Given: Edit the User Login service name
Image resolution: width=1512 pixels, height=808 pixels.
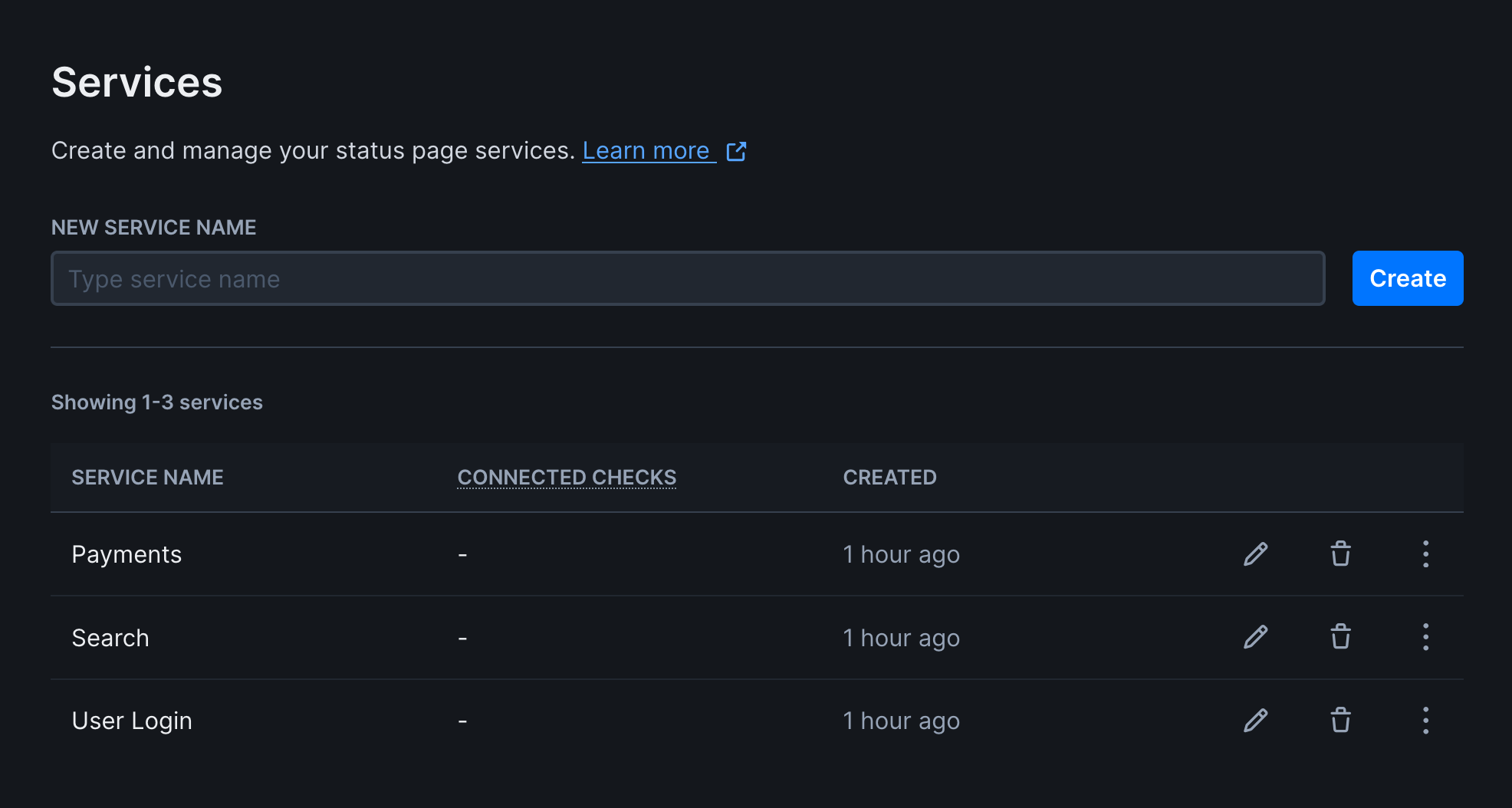Looking at the screenshot, I should click(1255, 720).
